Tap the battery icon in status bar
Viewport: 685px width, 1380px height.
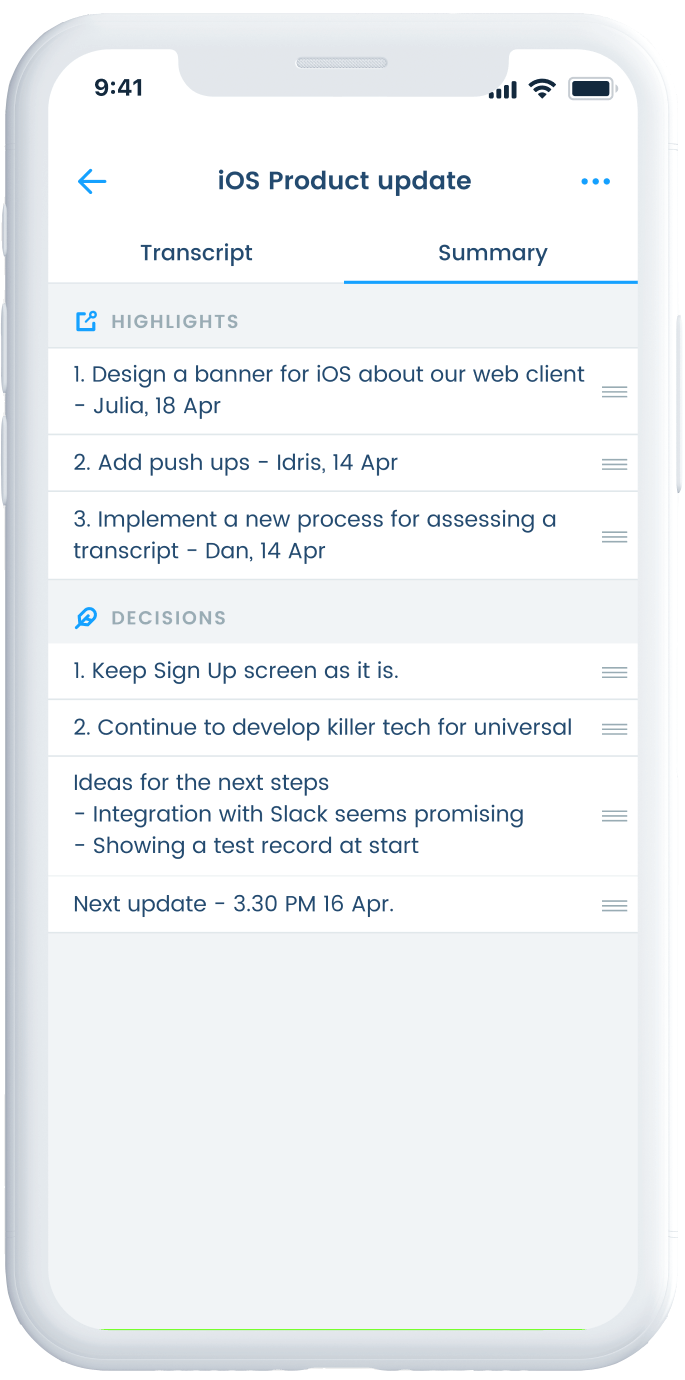(590, 89)
